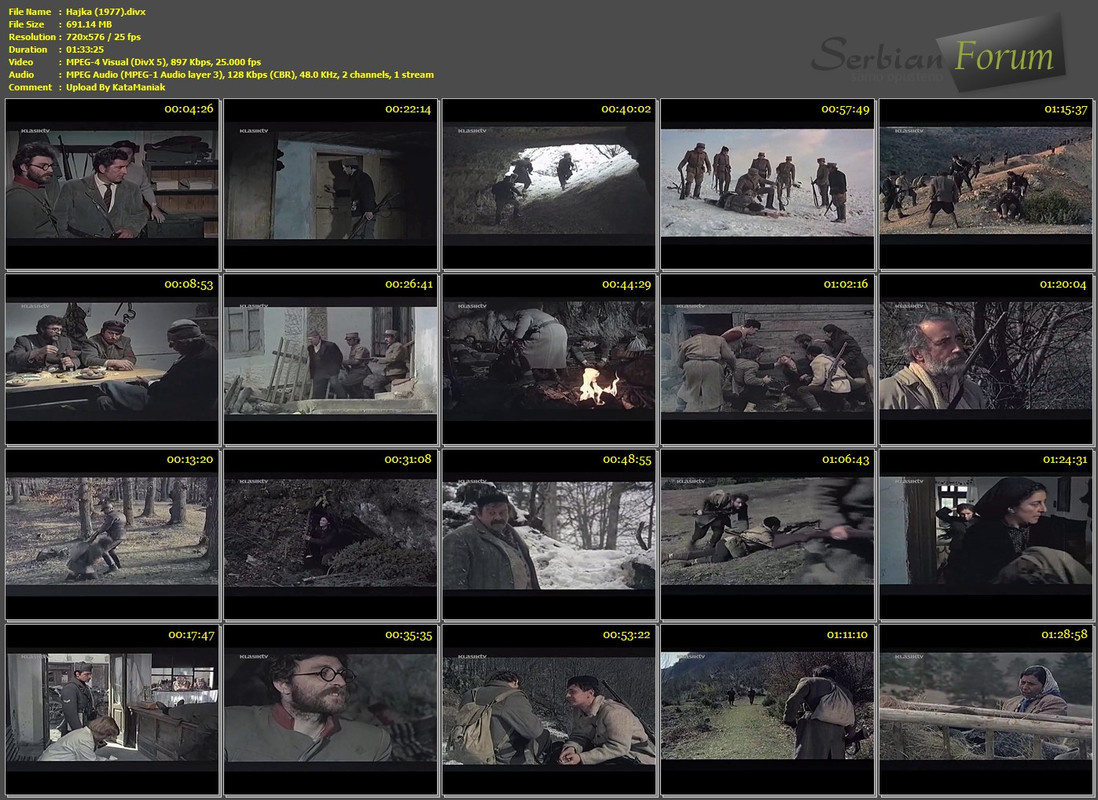
Task: Click the table scene frame at 00:08:53
Action: (x=112, y=359)
